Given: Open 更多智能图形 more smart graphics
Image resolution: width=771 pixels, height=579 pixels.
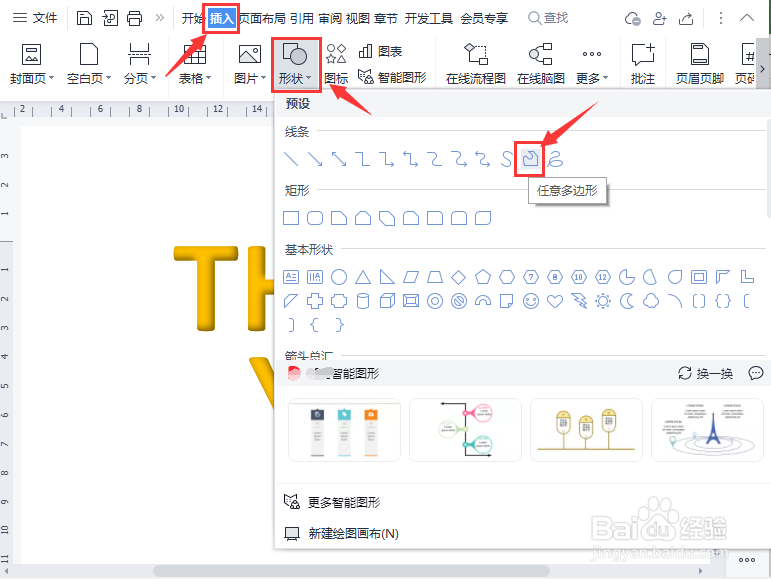Looking at the screenshot, I should [332, 502].
